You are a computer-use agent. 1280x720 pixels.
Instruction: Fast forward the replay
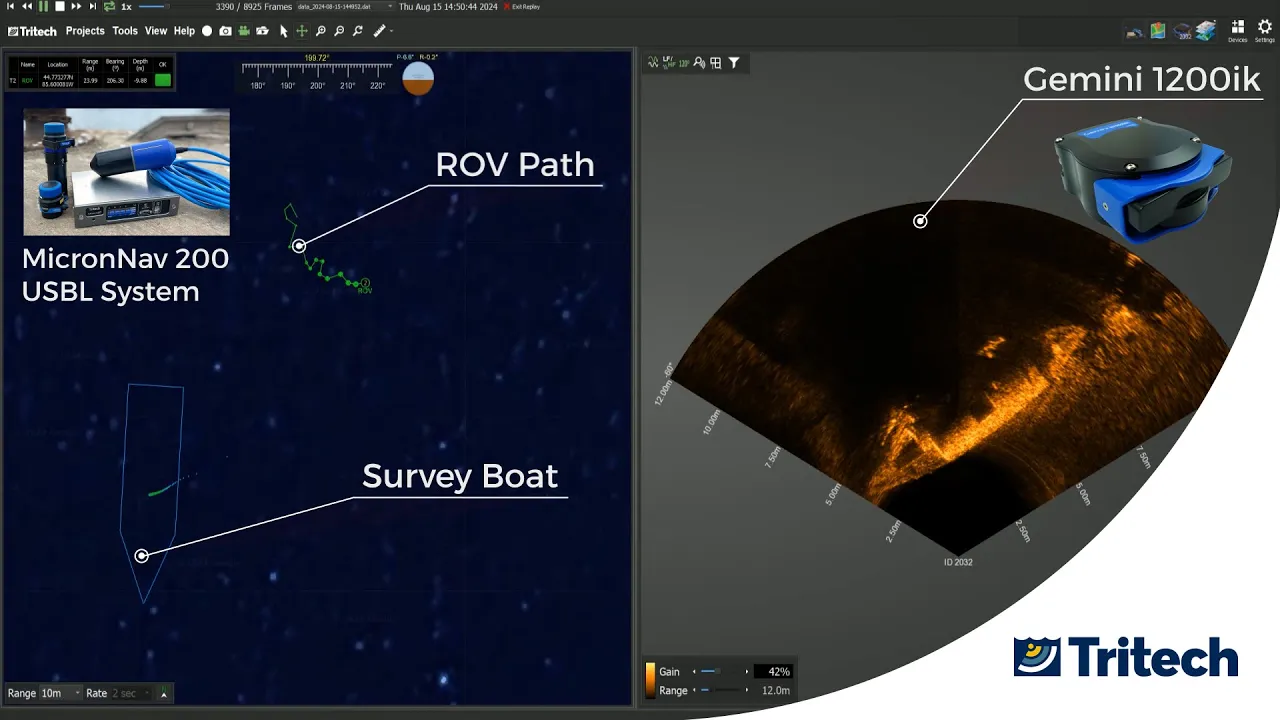[76, 6]
